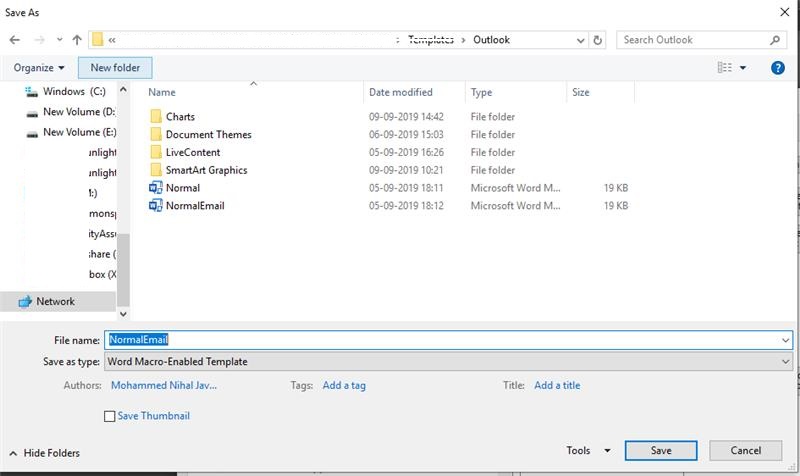Click the Document Themes folder icon
This screenshot has width=800, height=476.
point(156,134)
